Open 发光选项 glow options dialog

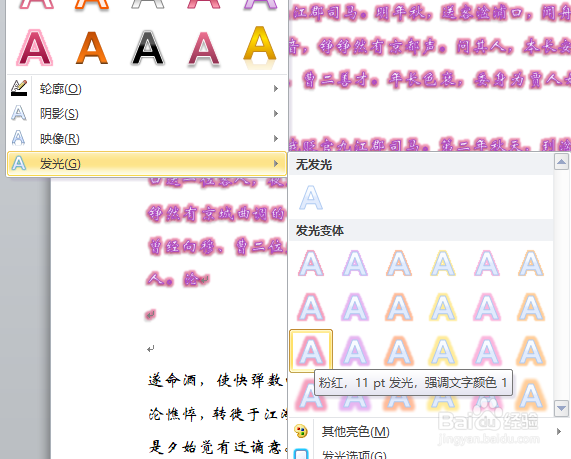pos(428,453)
